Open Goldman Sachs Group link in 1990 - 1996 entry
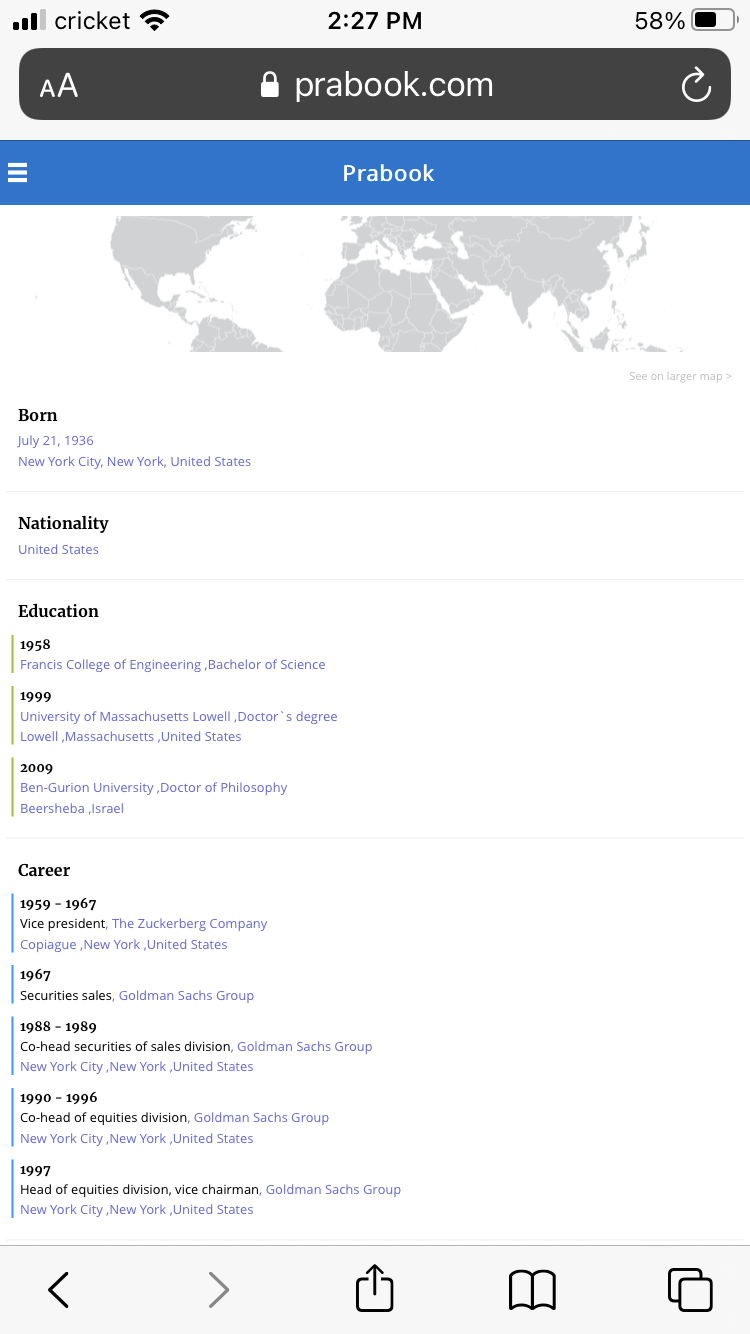 click(x=261, y=1117)
